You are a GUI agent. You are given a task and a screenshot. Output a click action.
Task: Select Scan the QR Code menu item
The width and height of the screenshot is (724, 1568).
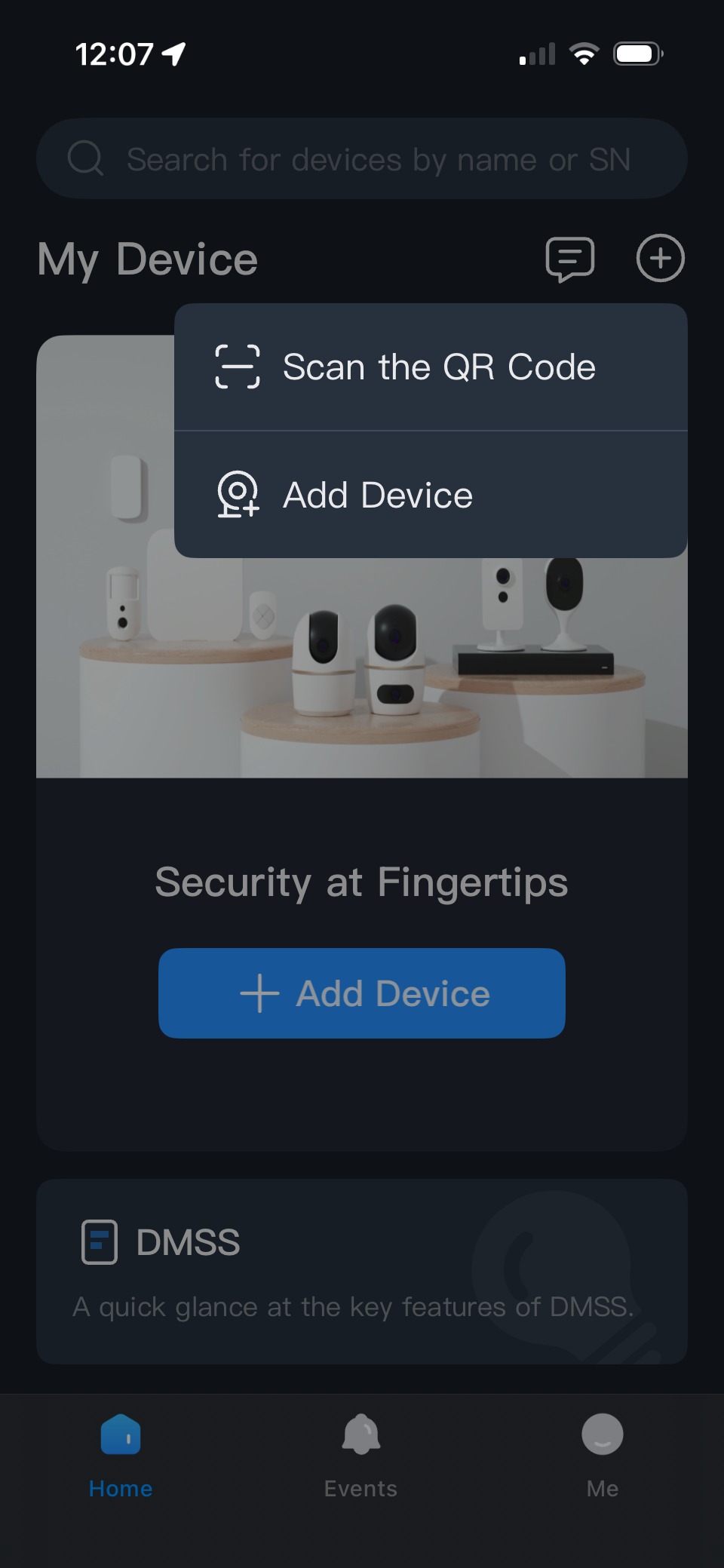coord(431,367)
